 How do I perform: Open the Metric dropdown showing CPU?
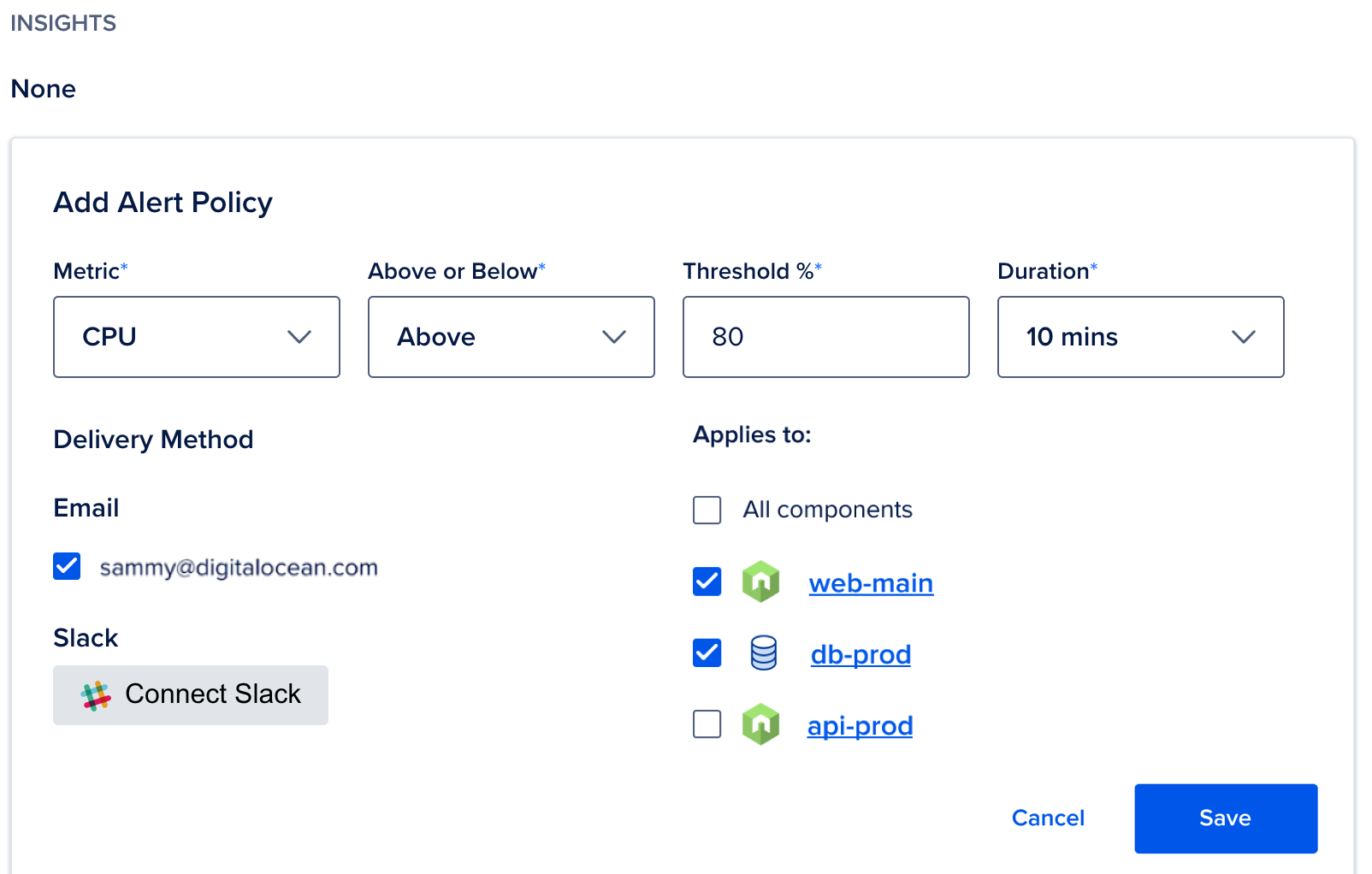click(197, 337)
